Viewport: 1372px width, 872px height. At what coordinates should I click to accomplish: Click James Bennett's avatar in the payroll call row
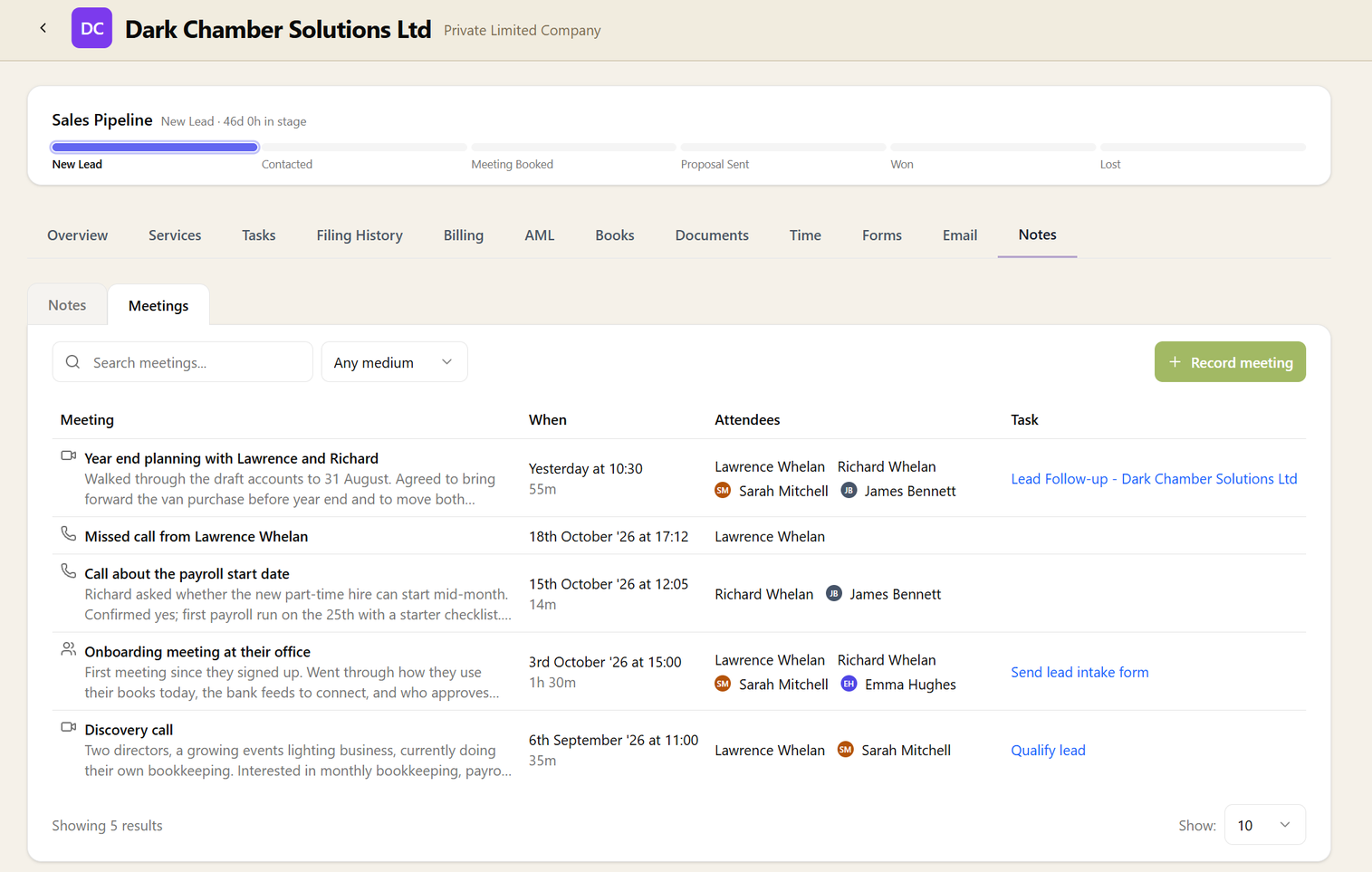click(x=834, y=593)
